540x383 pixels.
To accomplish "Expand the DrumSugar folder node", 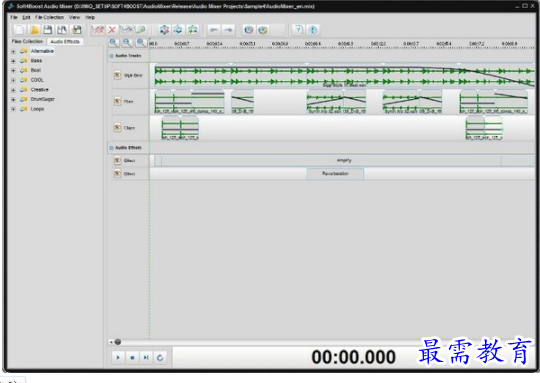I will (13, 100).
